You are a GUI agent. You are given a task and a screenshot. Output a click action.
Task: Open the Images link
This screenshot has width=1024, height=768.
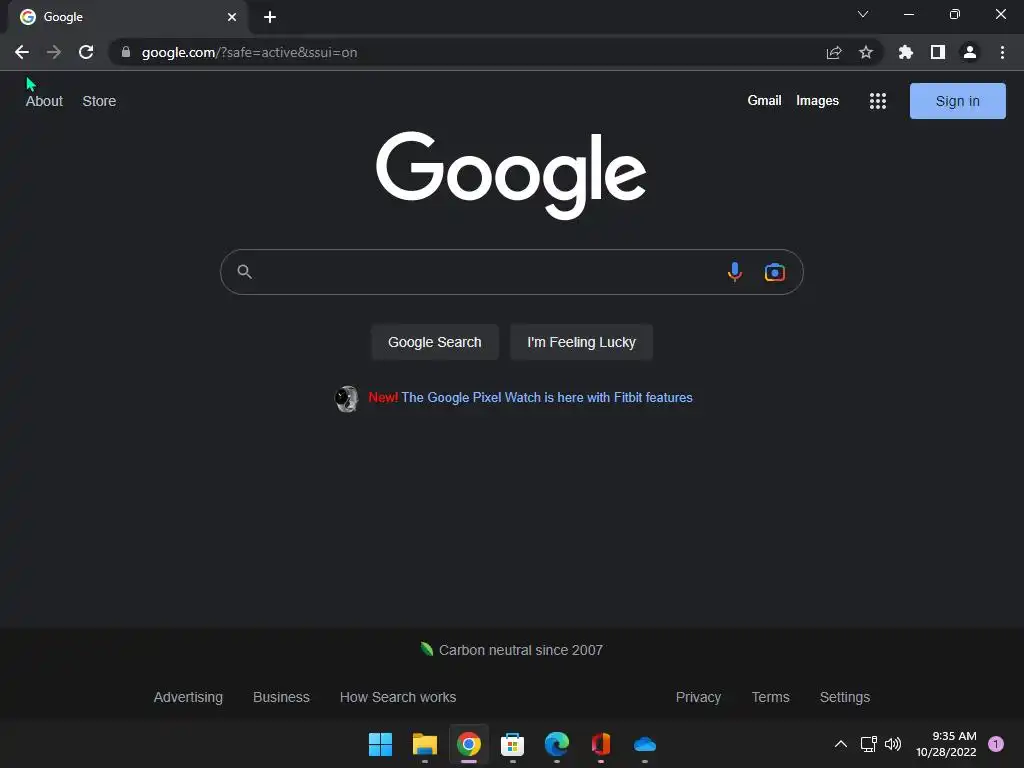point(817,101)
